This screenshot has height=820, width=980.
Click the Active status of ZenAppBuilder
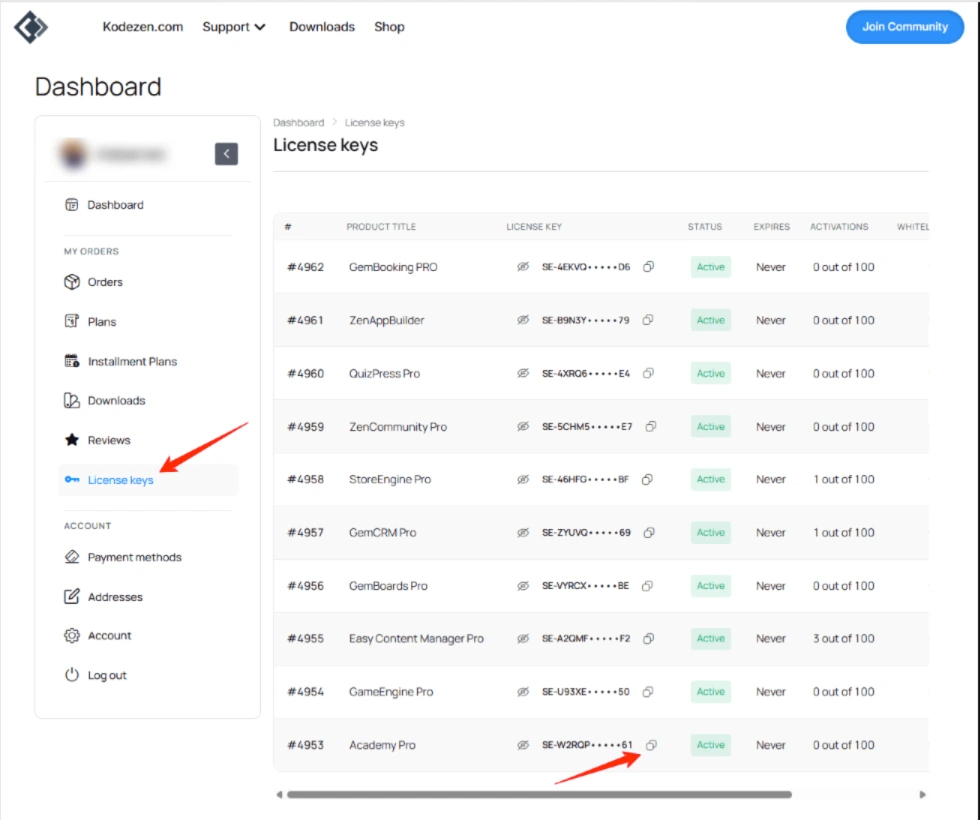[711, 320]
